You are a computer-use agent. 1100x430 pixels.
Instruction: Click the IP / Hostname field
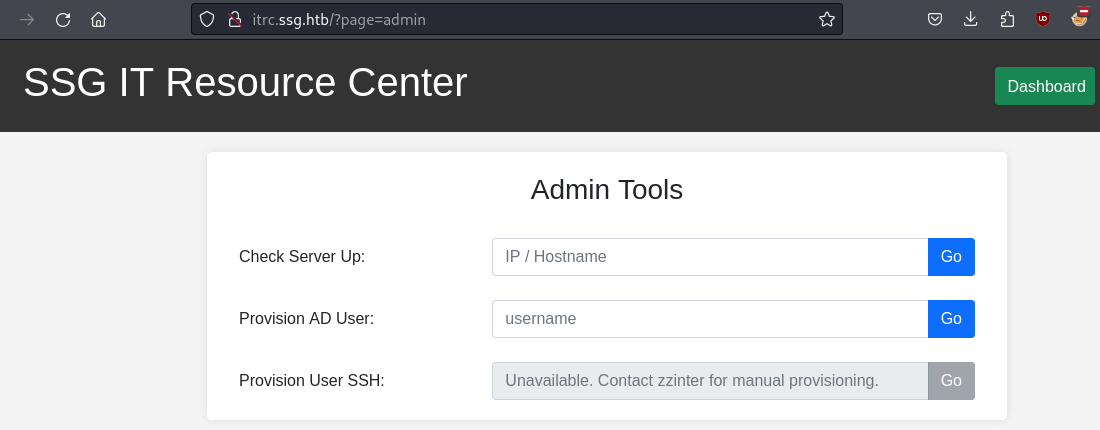coord(710,257)
